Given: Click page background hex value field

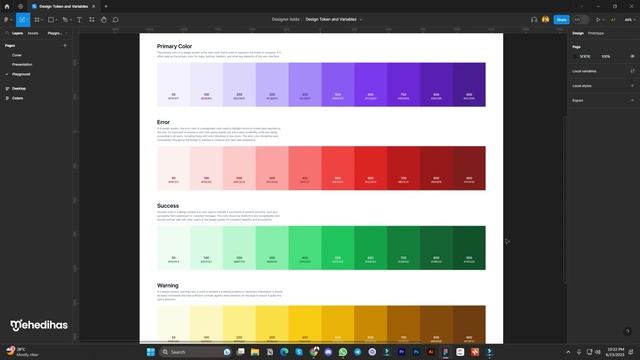Looking at the screenshot, I should point(585,56).
